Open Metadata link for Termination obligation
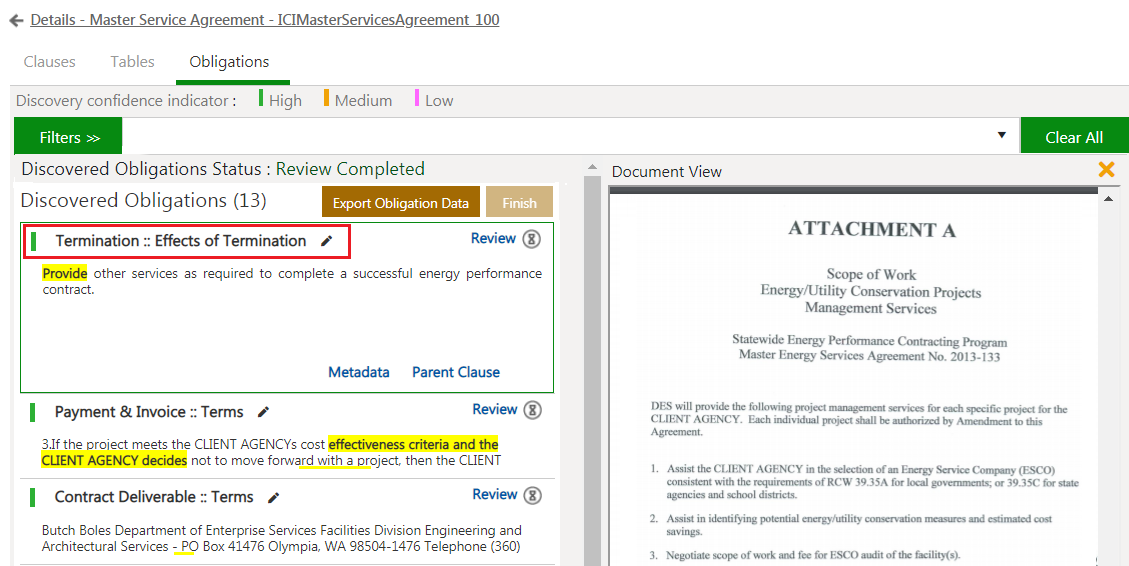This screenshot has height=566, width=1129. (x=359, y=372)
